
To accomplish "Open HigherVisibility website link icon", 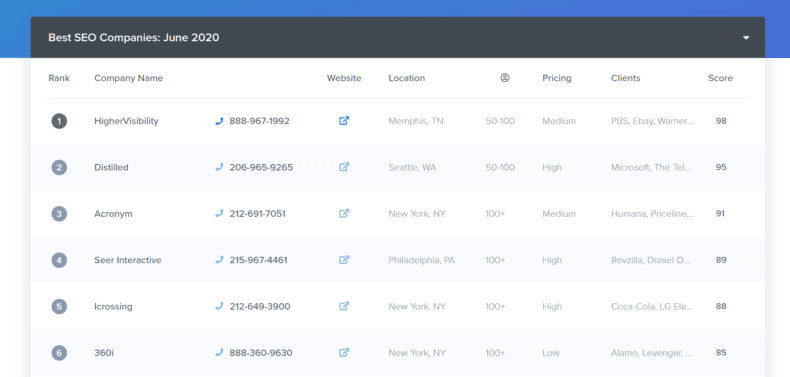I will click(344, 121).
